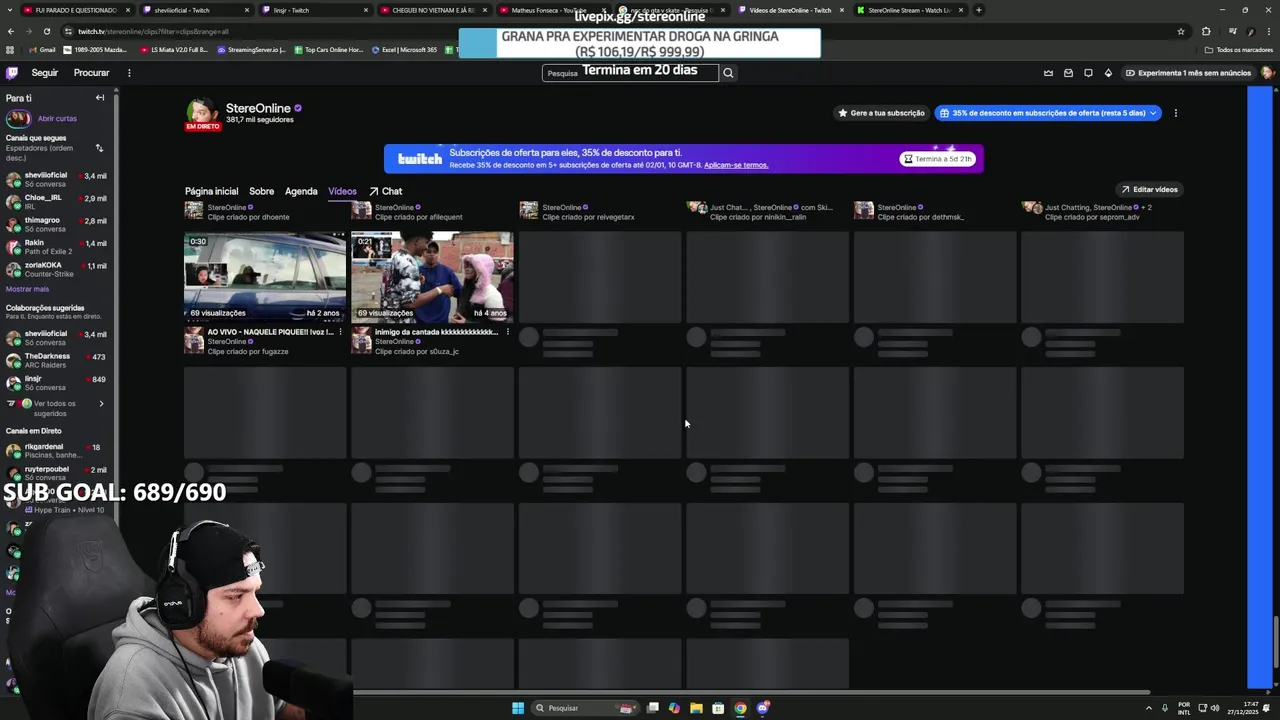The image size is (1280, 720).
Task: Switch to Agenda tab
Action: pyautogui.click(x=301, y=191)
